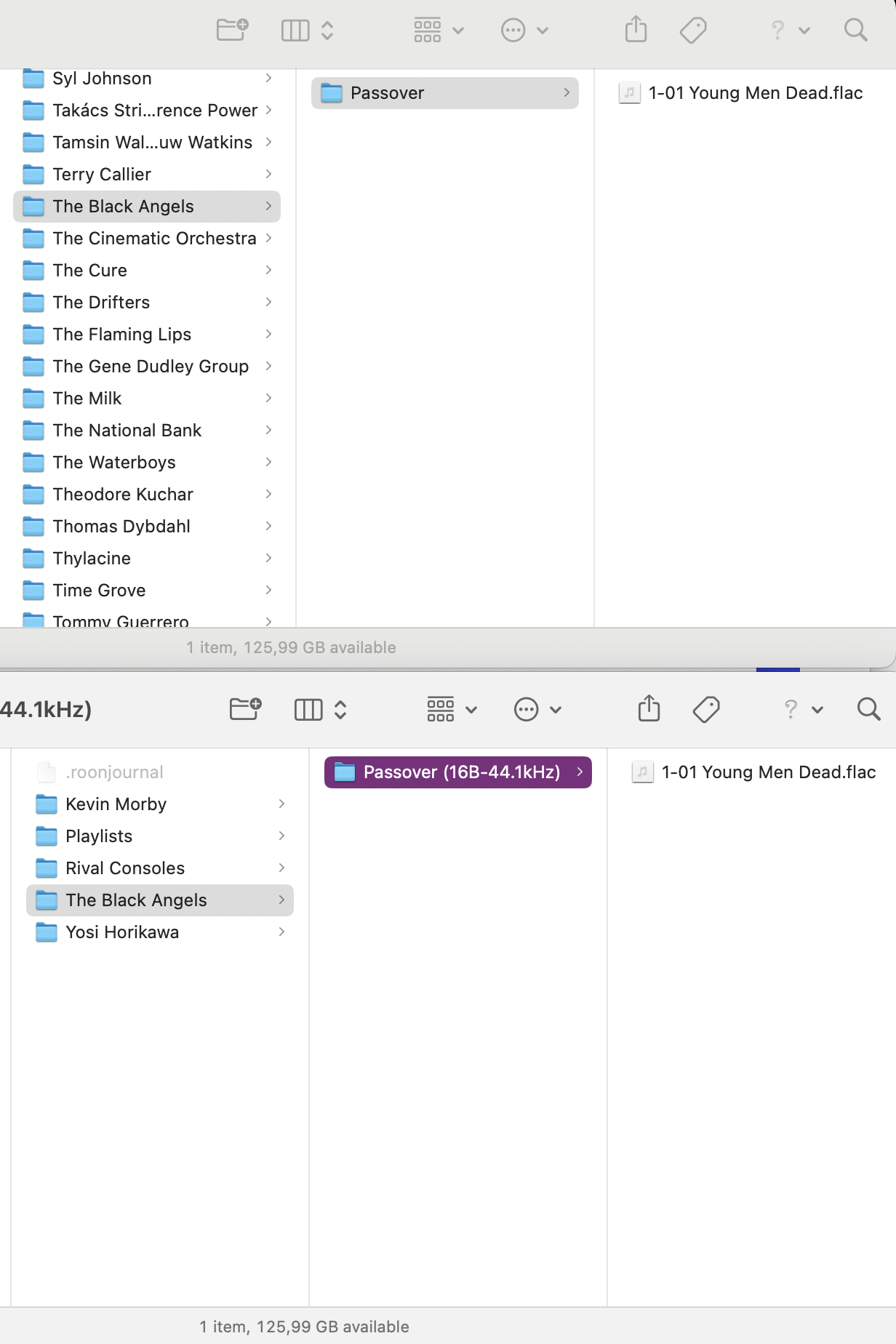Open Action ellipsis menu in upper Finder window
Image resolution: width=896 pixels, height=1344 pixels.
524,31
